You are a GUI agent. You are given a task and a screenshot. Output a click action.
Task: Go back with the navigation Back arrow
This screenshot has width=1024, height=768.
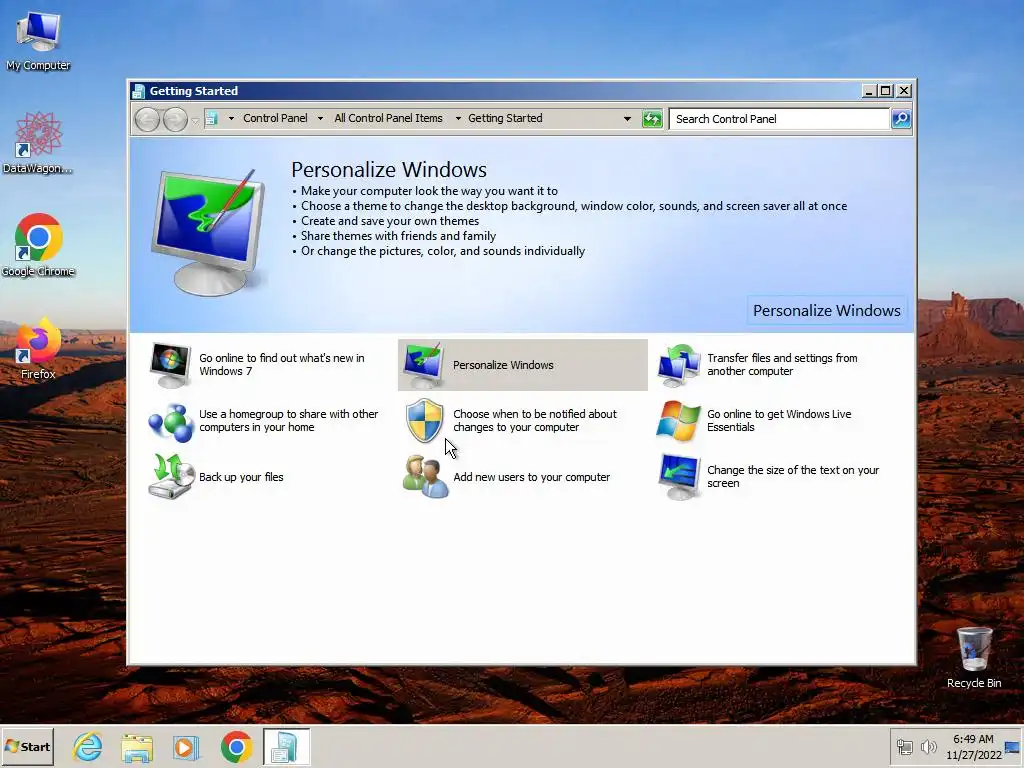147,119
